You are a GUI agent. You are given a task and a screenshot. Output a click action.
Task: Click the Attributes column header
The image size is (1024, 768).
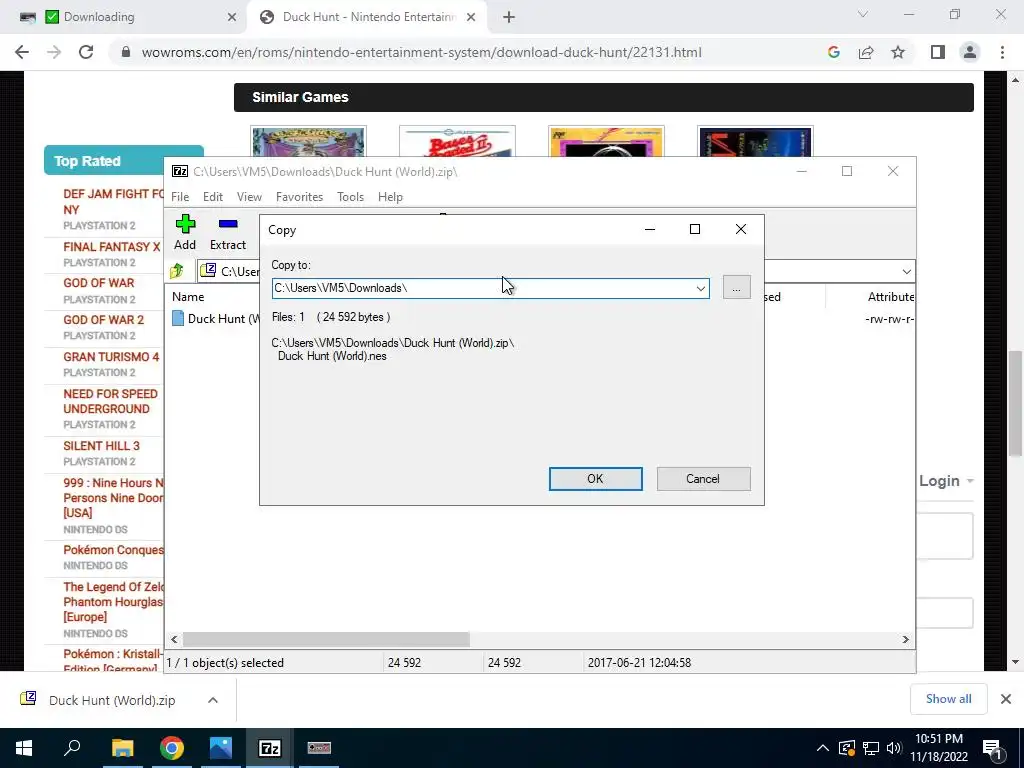click(890, 296)
